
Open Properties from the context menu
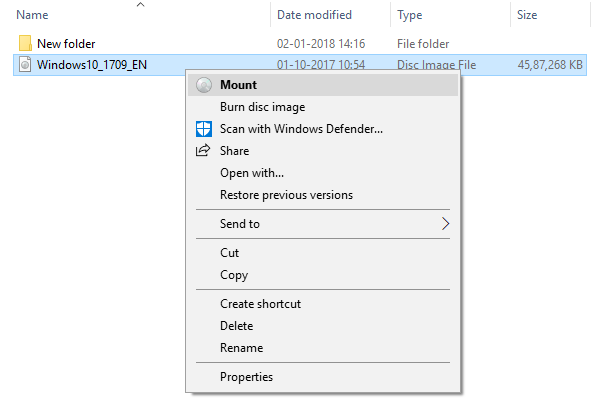click(323, 377)
